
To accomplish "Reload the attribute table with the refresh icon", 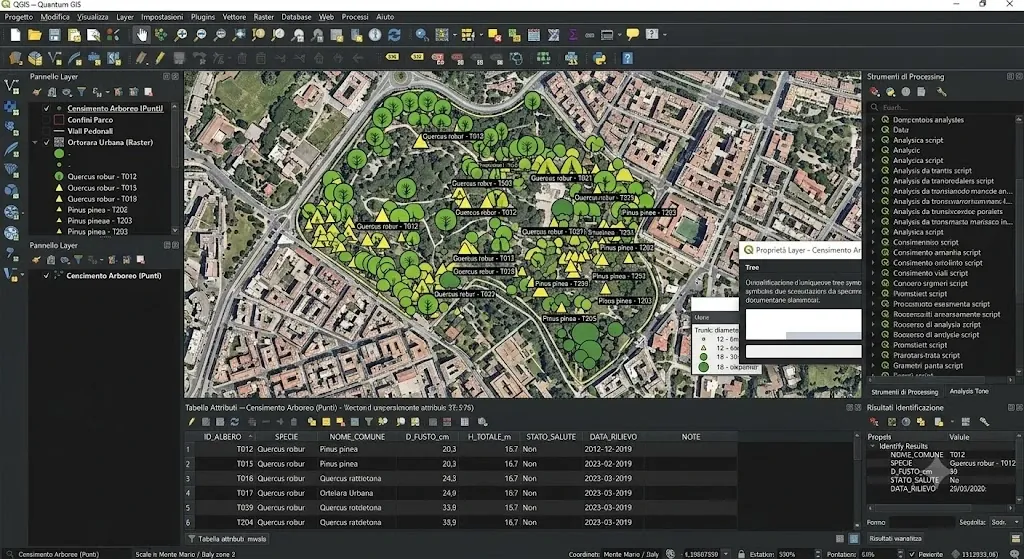I will (x=234, y=422).
